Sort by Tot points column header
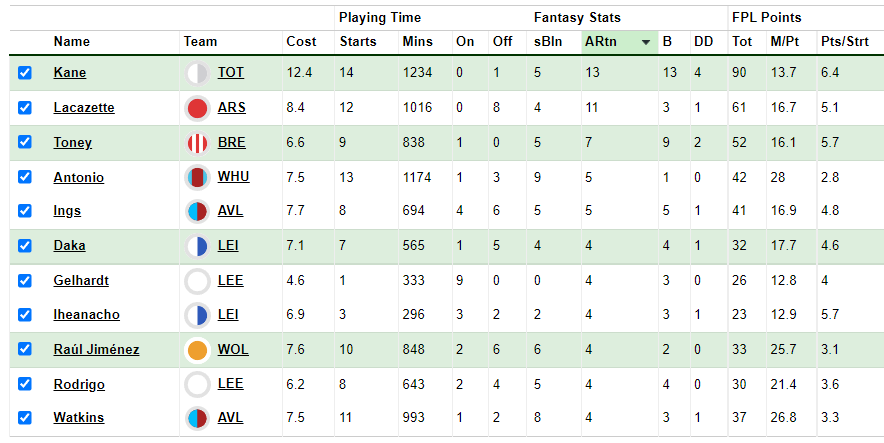 click(x=742, y=41)
